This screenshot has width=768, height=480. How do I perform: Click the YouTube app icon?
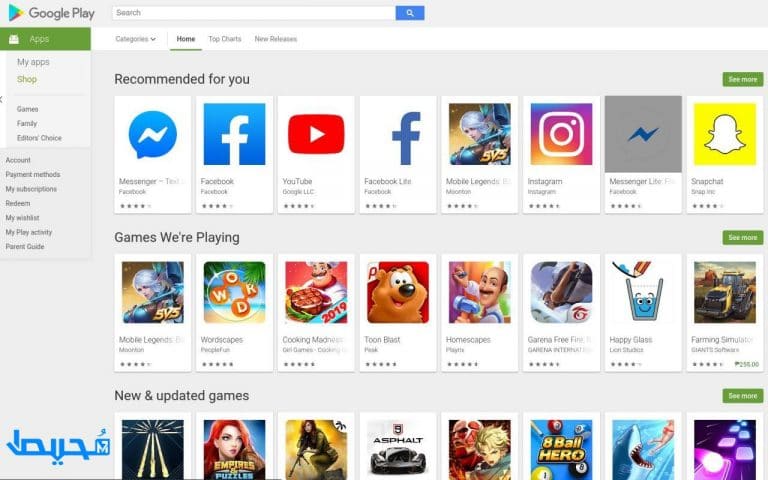point(316,134)
